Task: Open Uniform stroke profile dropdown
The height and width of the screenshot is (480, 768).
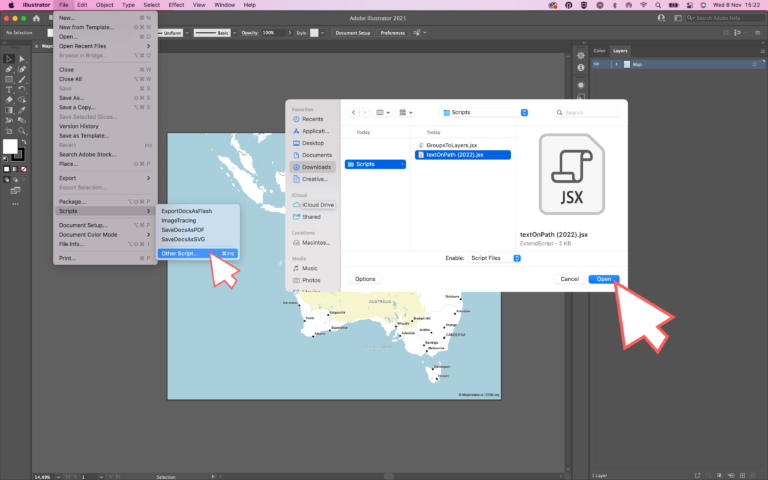Action: pyautogui.click(x=187, y=33)
